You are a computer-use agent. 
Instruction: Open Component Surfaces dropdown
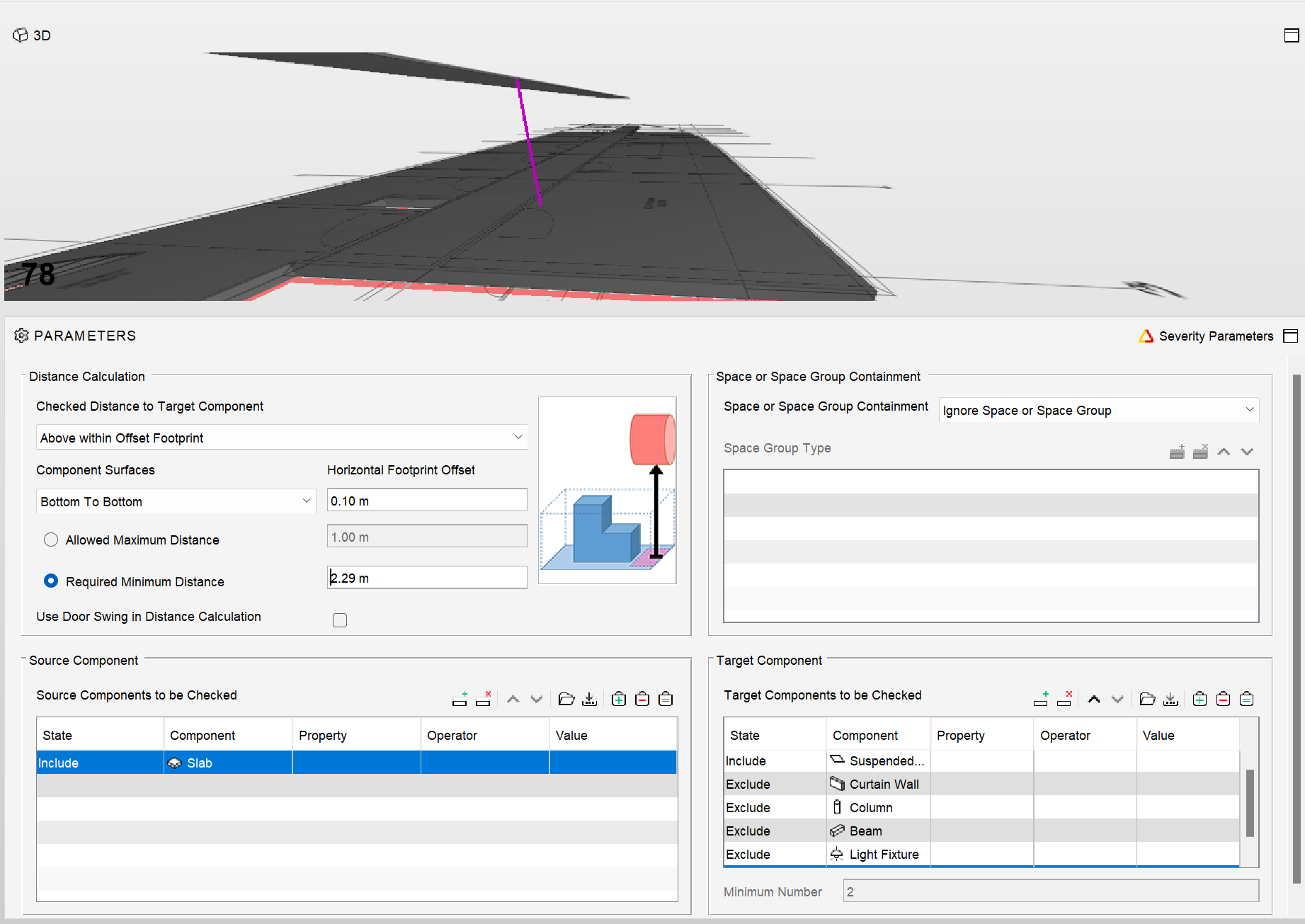[x=176, y=501]
